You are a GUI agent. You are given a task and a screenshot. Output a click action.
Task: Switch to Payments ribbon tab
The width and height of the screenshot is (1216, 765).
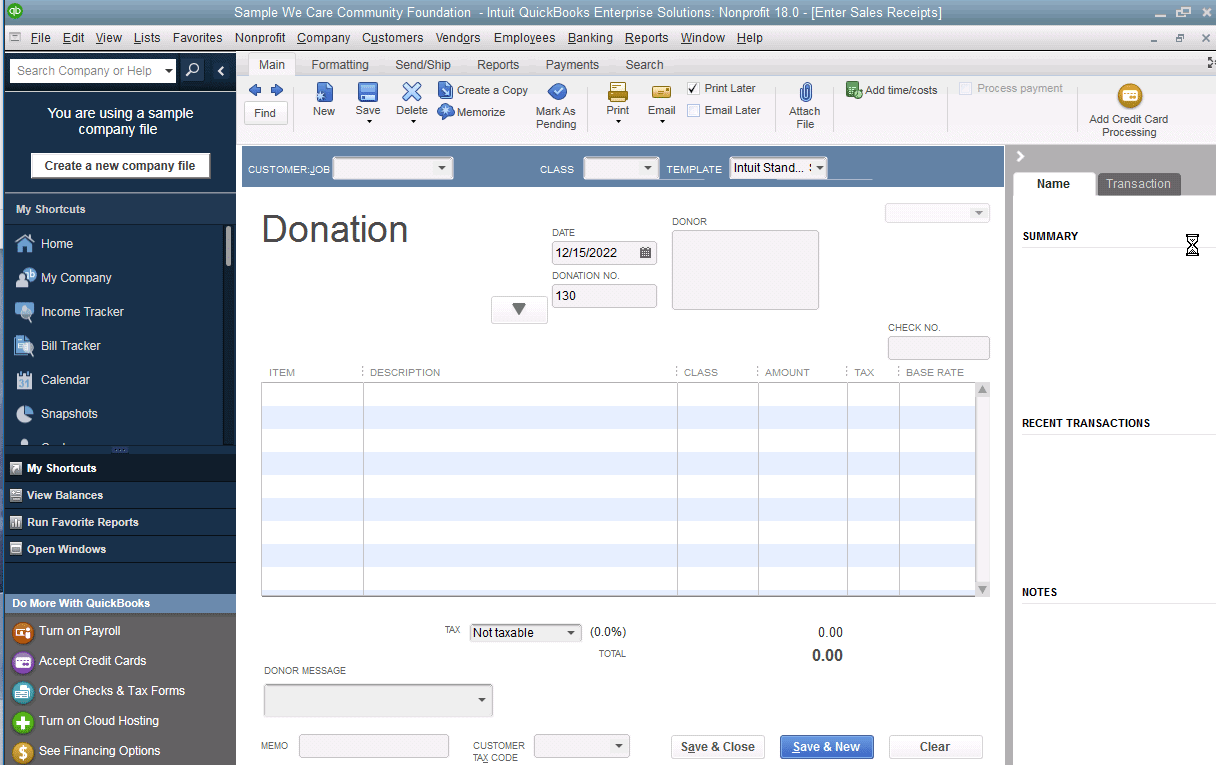point(572,65)
